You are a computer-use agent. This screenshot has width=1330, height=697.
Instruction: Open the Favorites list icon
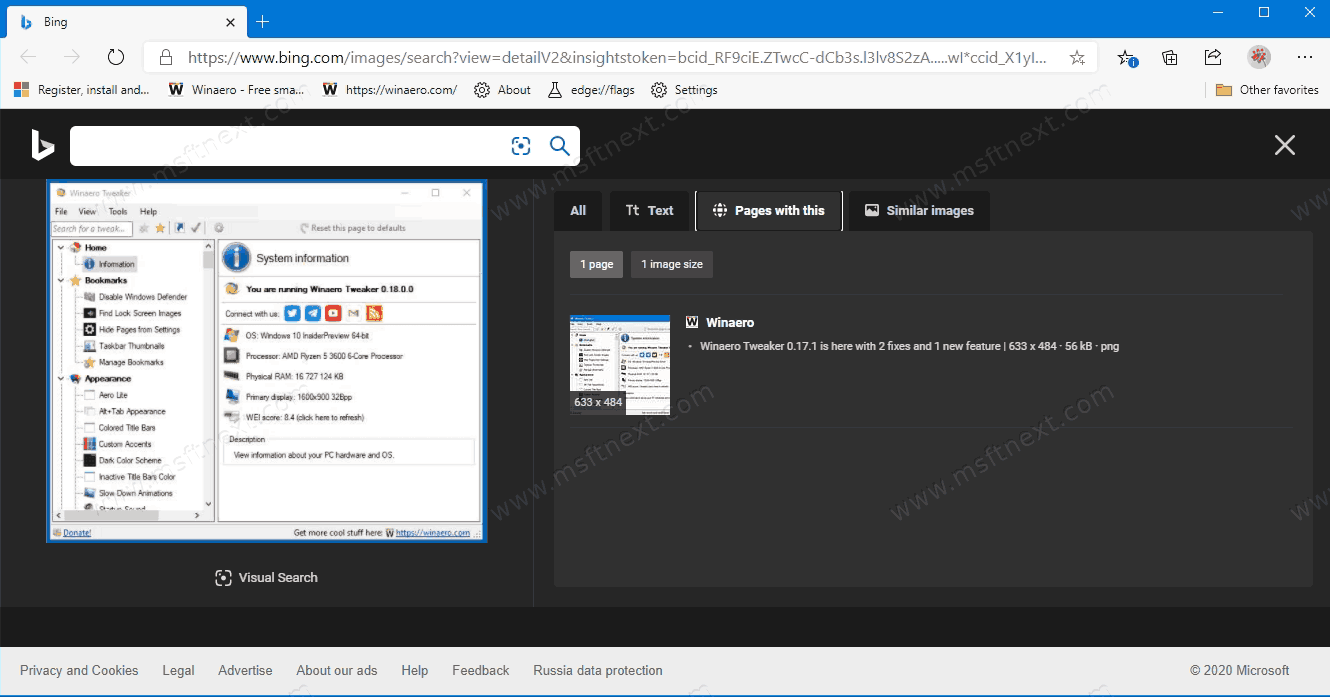coord(1127,58)
